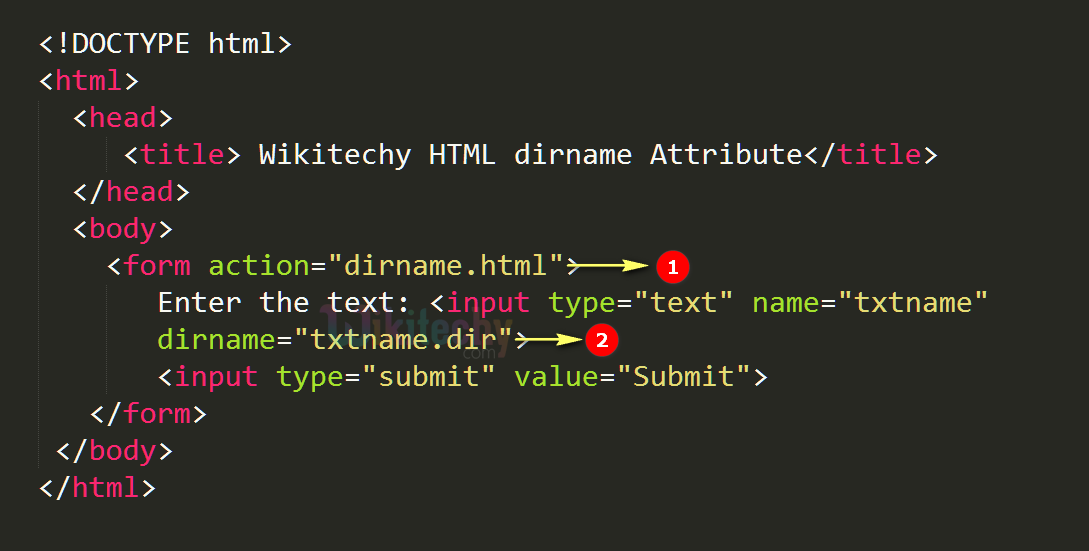Click the dirname attribute name

(216, 340)
